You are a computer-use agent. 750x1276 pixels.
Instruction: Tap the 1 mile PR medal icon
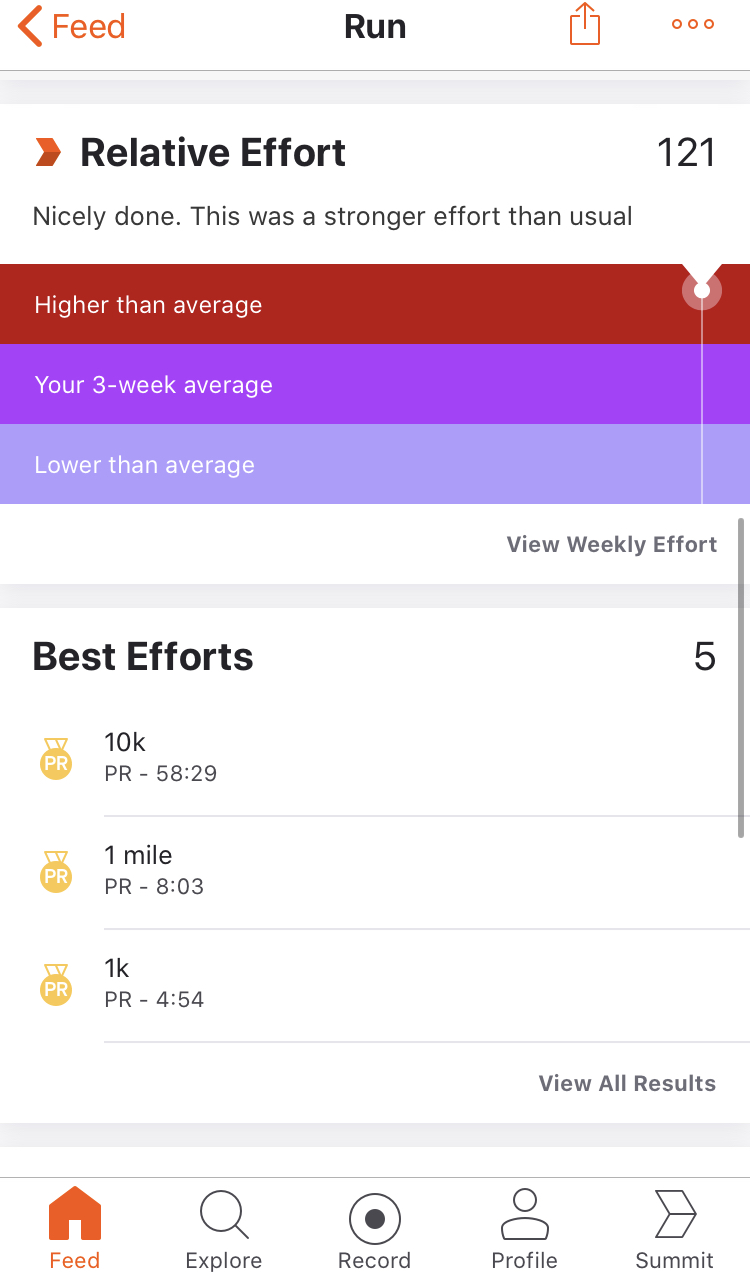point(56,871)
